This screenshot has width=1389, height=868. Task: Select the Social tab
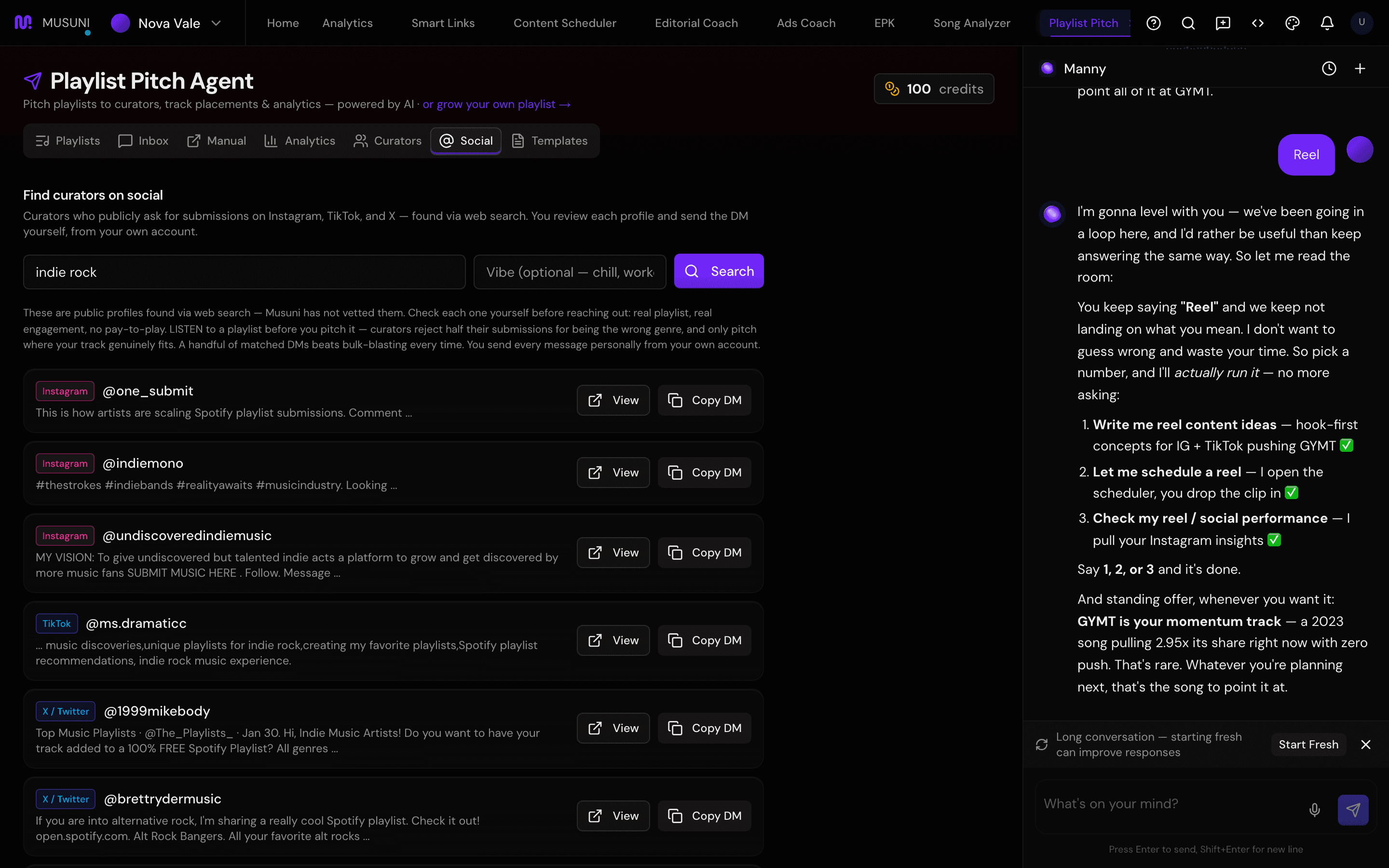(x=465, y=141)
